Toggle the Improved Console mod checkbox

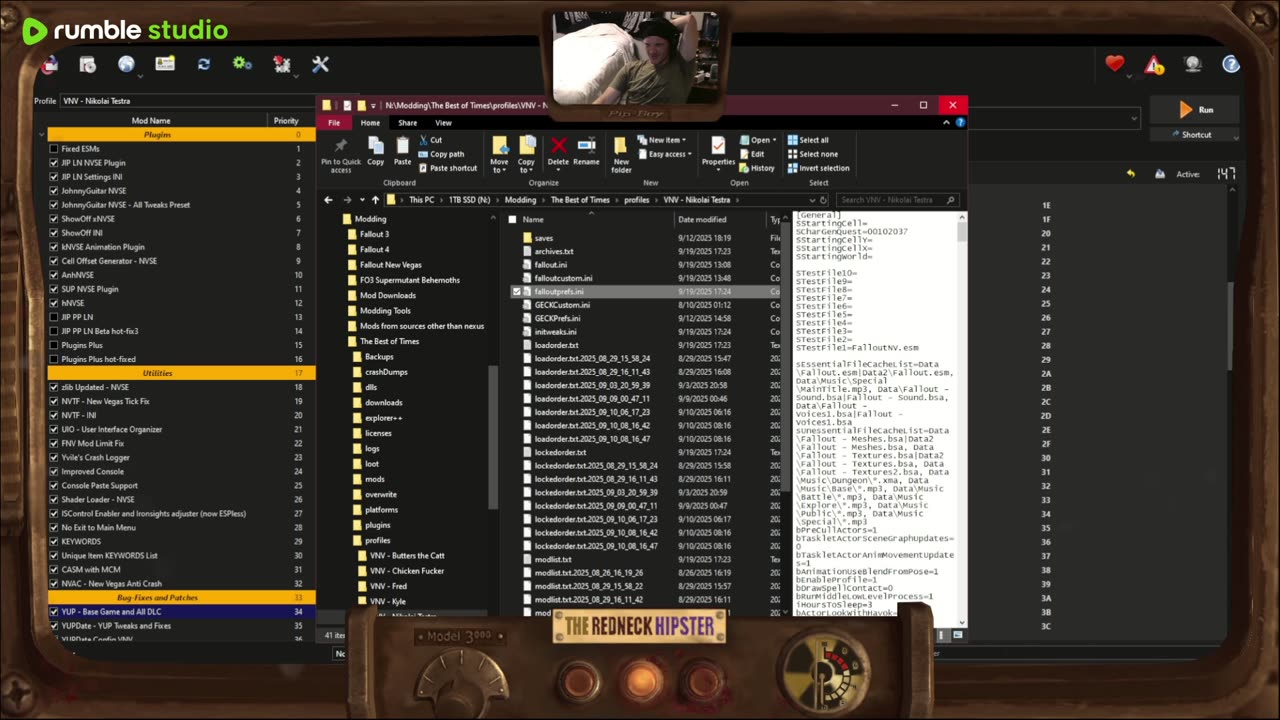53,471
